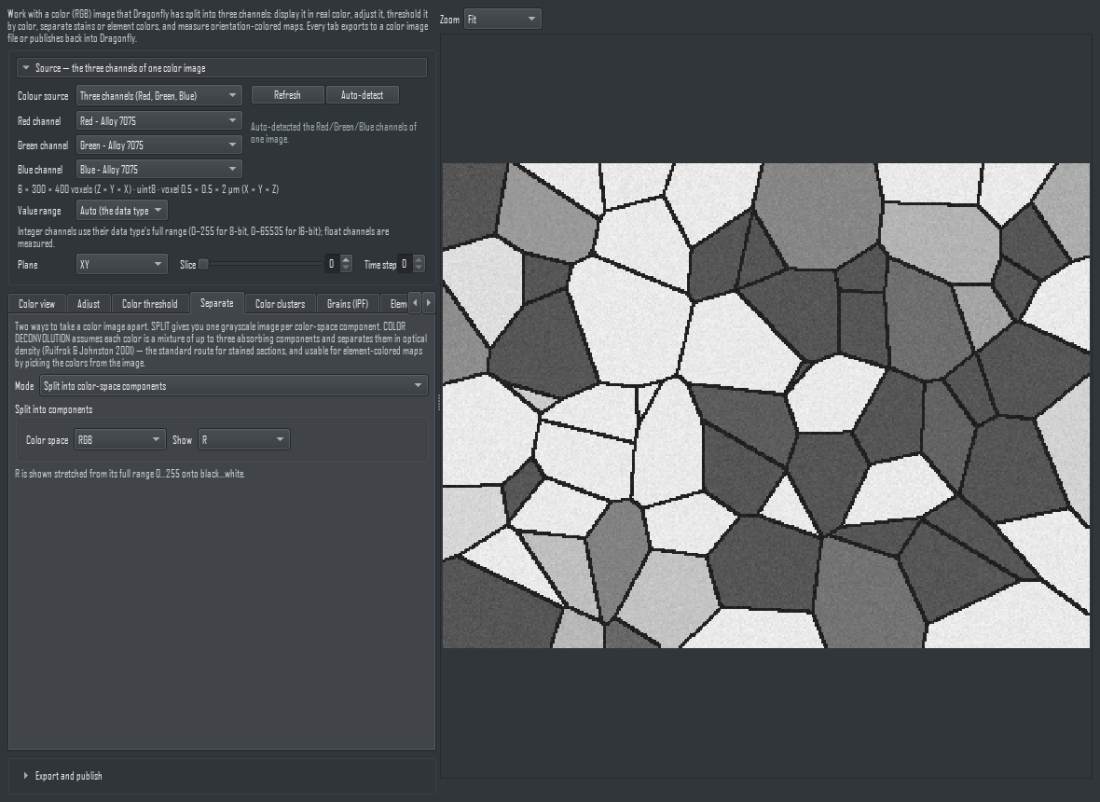Click the 'R is shown stretched' status text
Screen dimensions: 1100x802
point(130,474)
